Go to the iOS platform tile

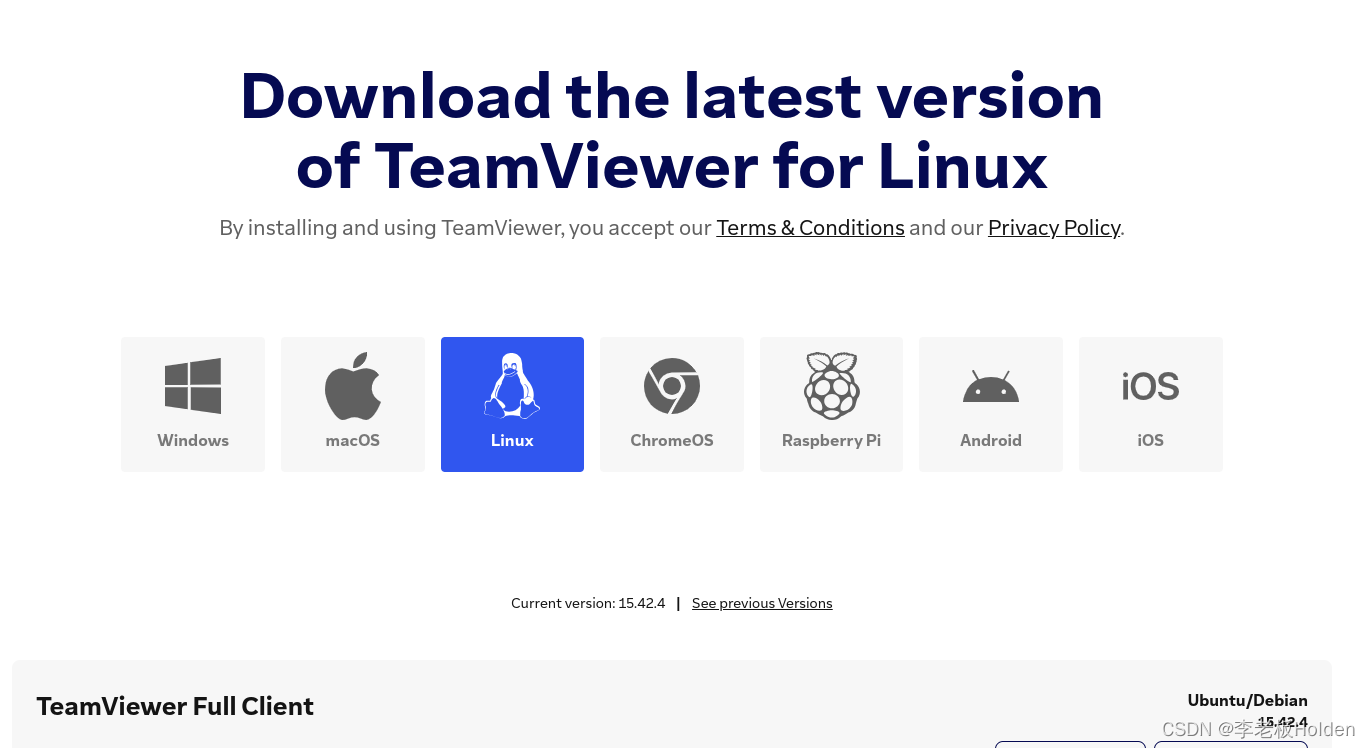(1151, 404)
